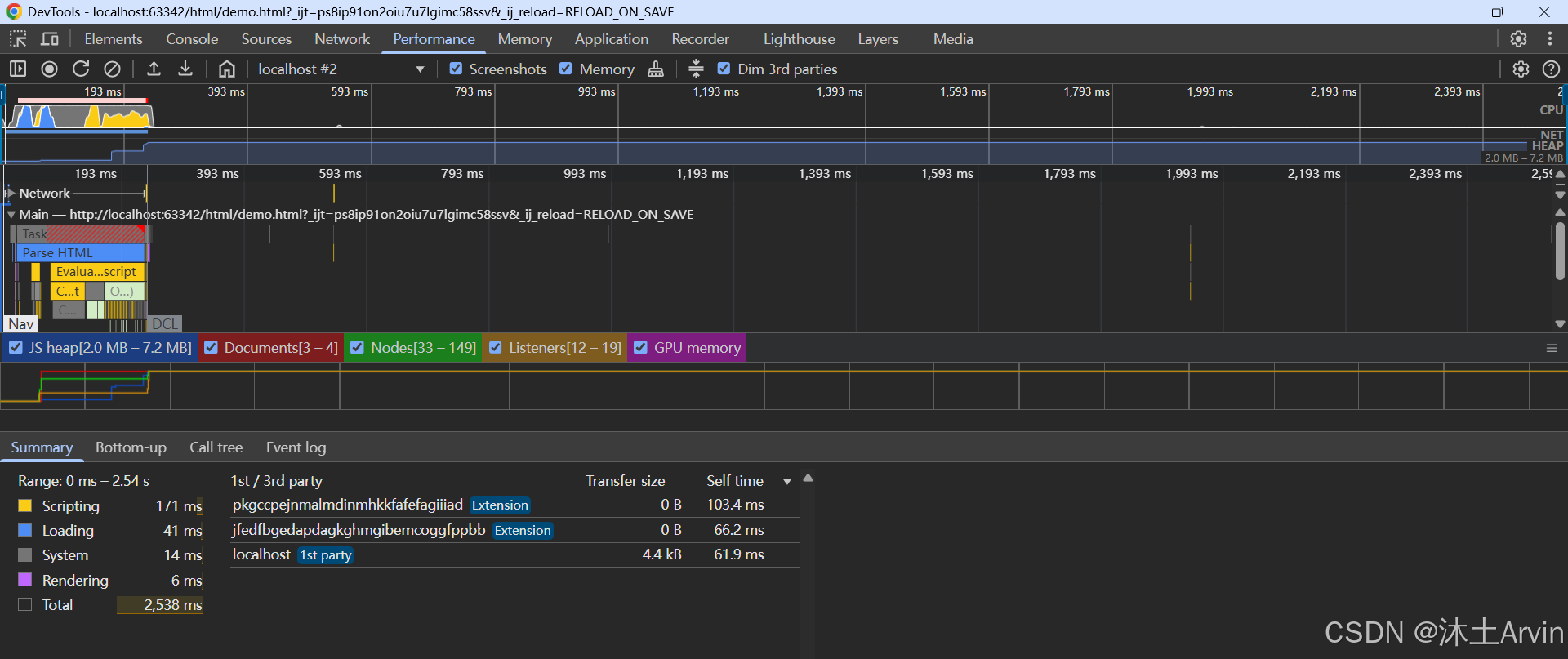Upload a profile with the upload icon

point(154,69)
